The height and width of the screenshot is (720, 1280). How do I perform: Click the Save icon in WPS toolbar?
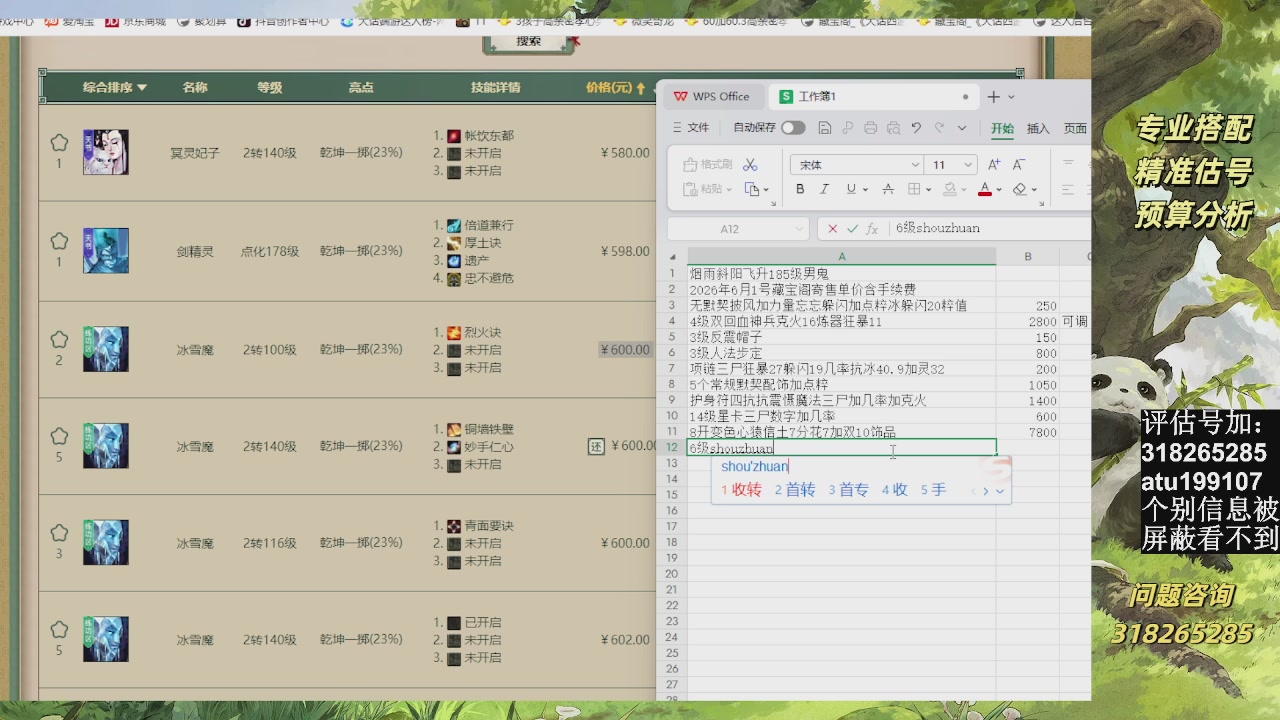pos(825,128)
